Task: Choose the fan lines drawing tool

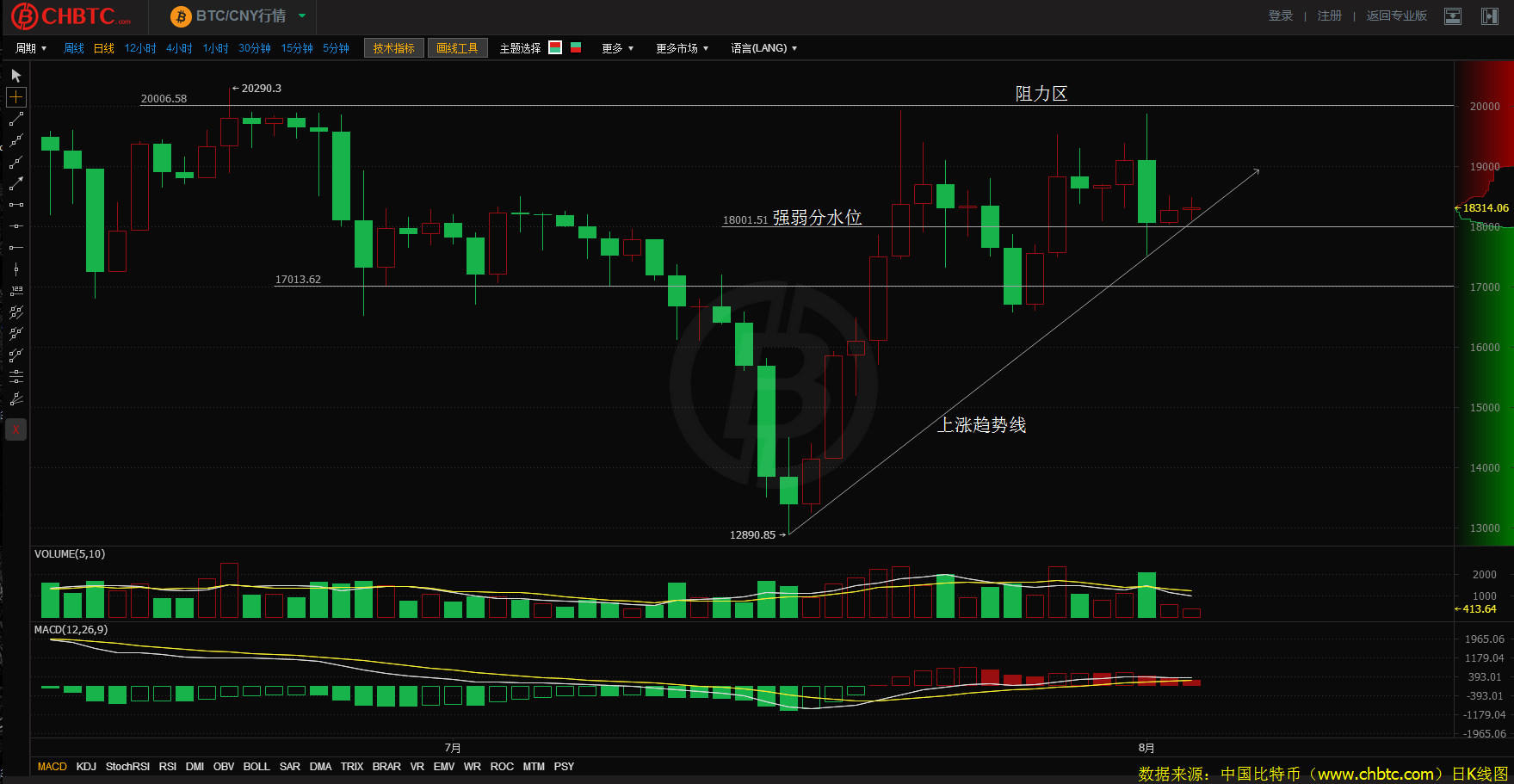Action: (15, 398)
